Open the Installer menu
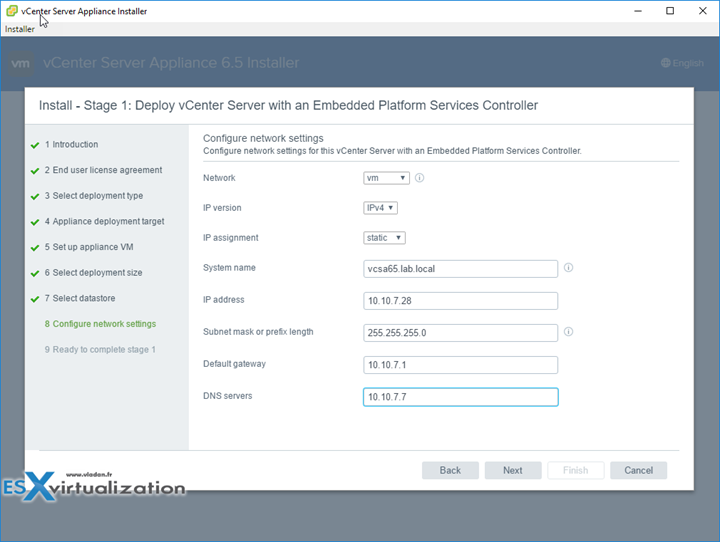Screen dimensions: 720x542 [x=20, y=29]
